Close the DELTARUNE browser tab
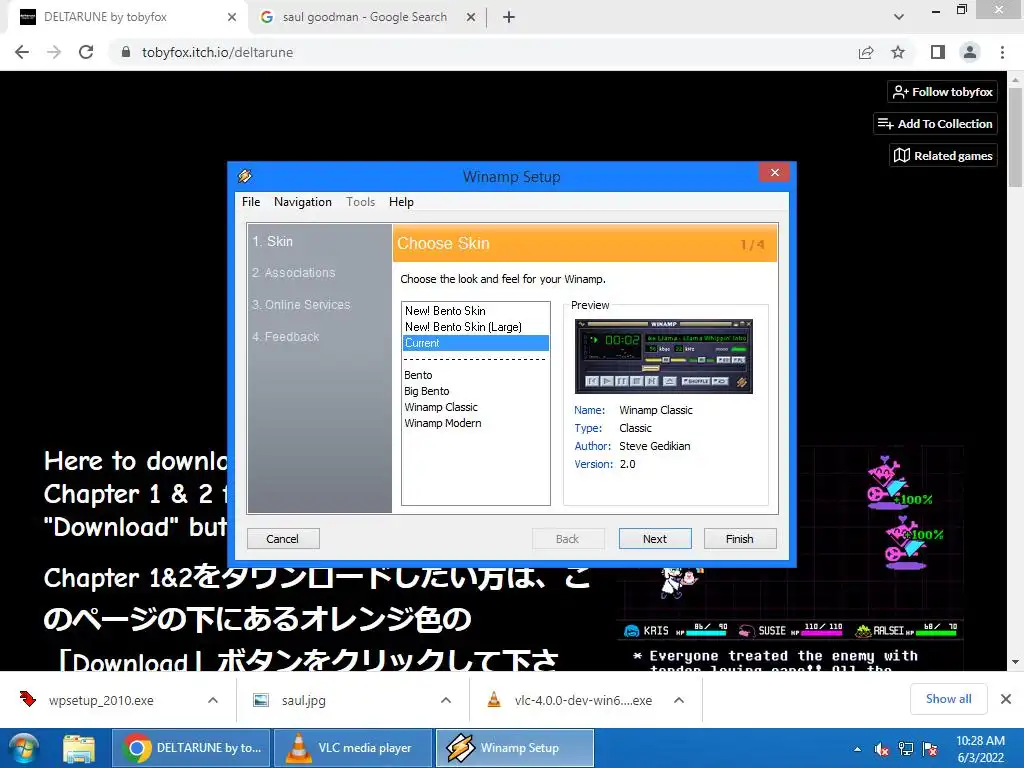The height and width of the screenshot is (768, 1024). click(232, 18)
